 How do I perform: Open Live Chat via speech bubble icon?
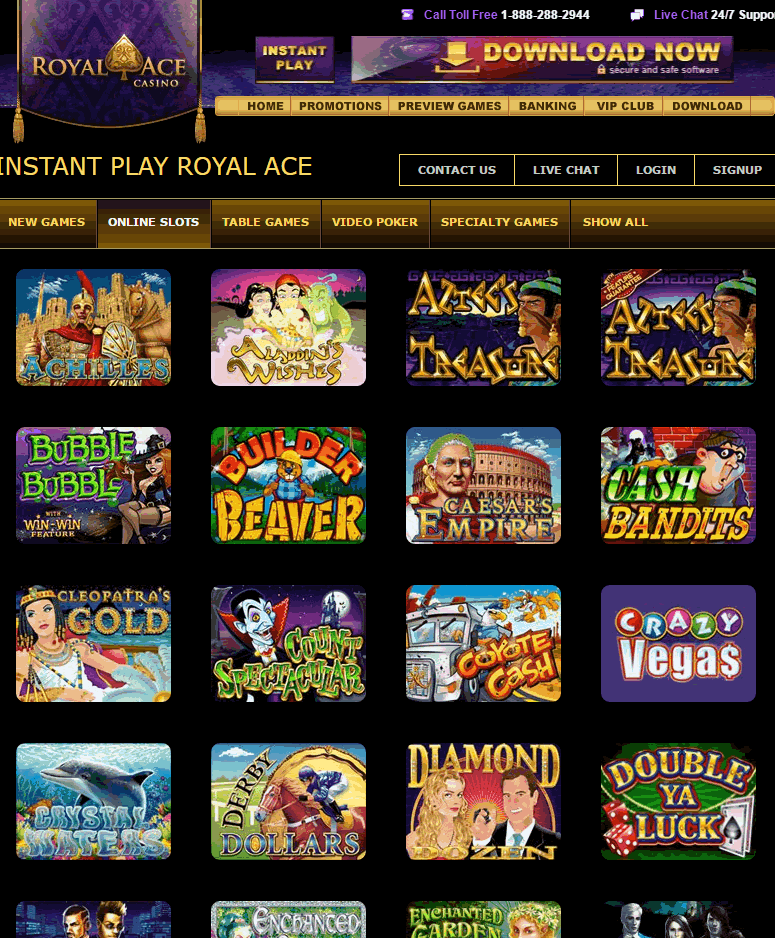click(x=637, y=14)
